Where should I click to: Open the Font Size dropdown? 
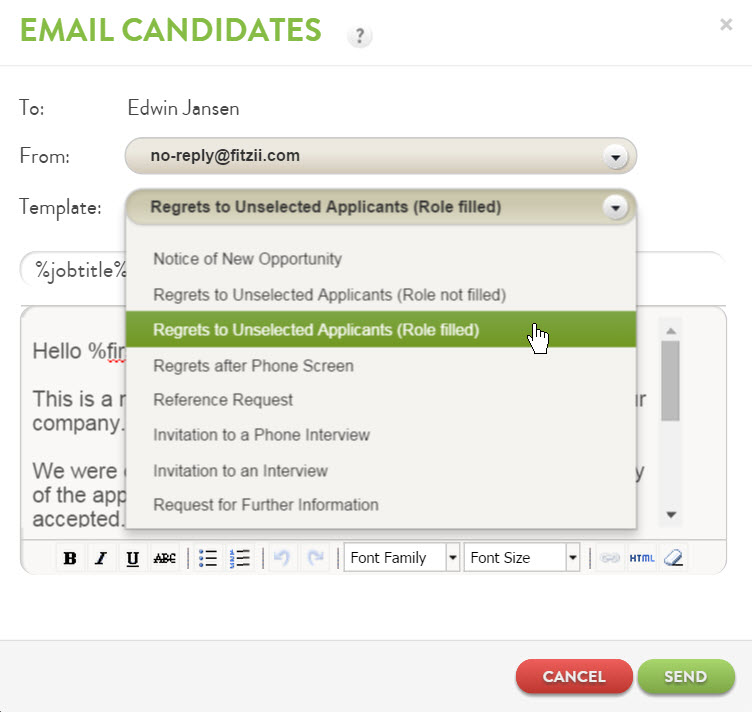coord(522,558)
